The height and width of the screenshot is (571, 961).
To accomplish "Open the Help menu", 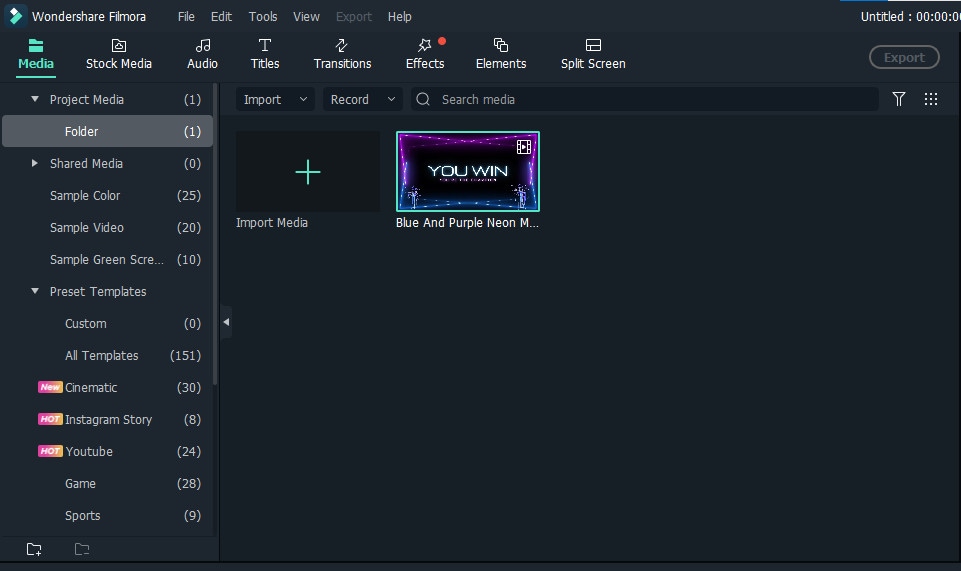I will (x=399, y=17).
